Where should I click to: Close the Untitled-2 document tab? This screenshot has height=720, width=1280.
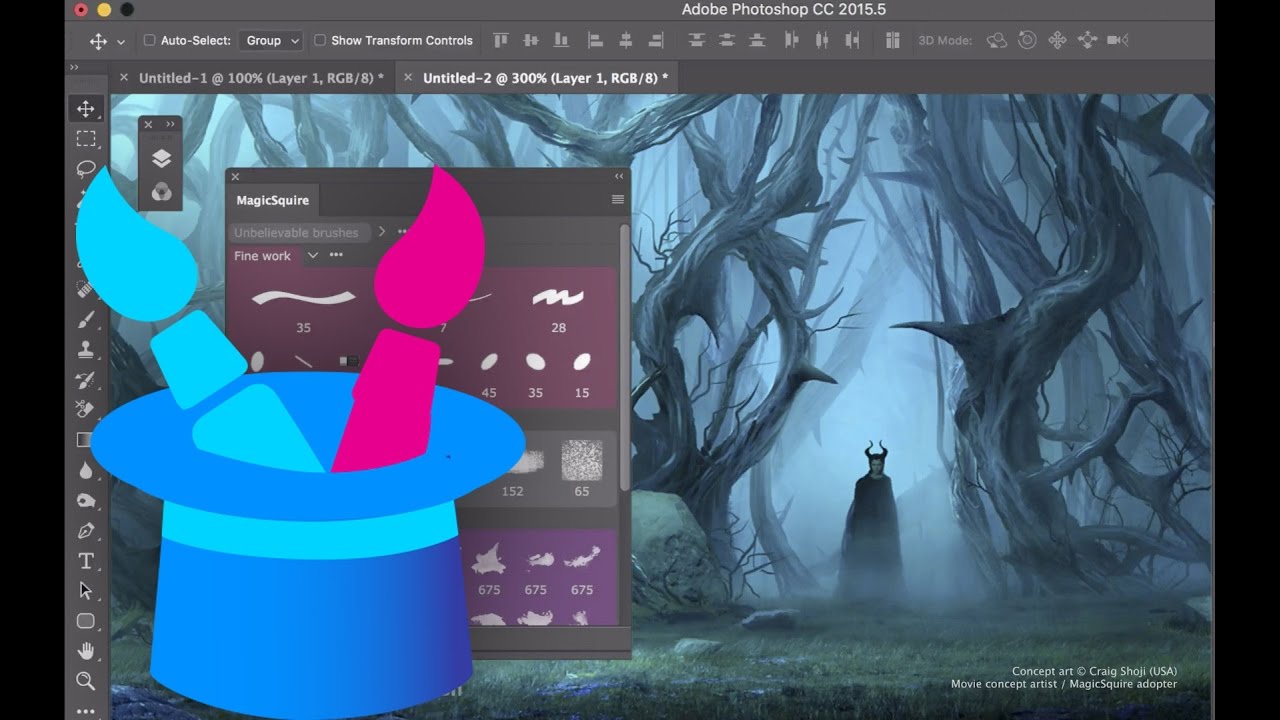pos(408,77)
